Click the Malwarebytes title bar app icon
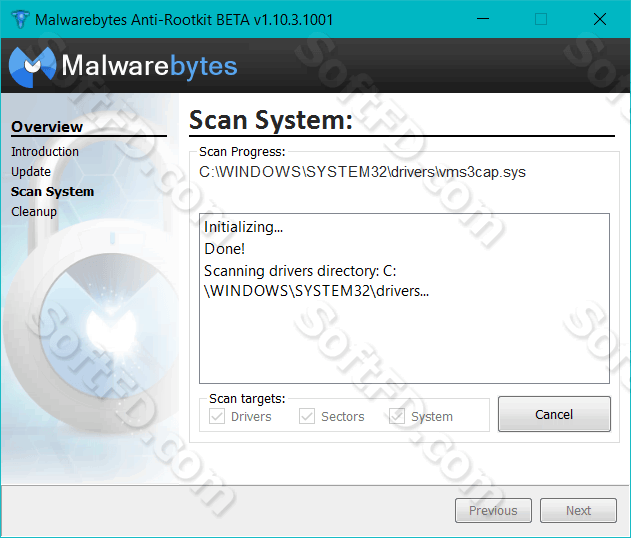Screen dimensions: 631x538 coord(20,19)
